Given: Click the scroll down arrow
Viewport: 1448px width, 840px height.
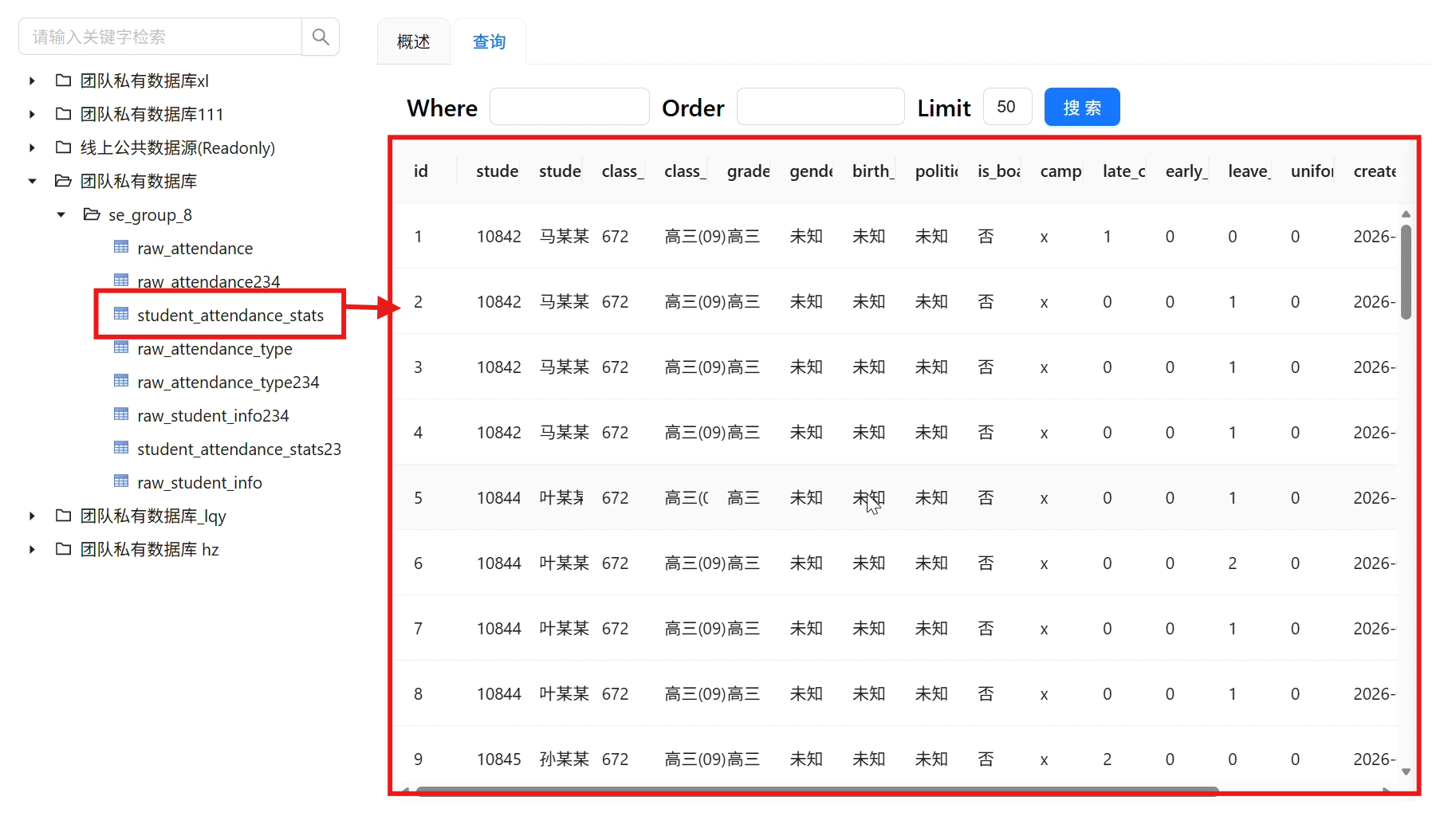Looking at the screenshot, I should (1406, 771).
